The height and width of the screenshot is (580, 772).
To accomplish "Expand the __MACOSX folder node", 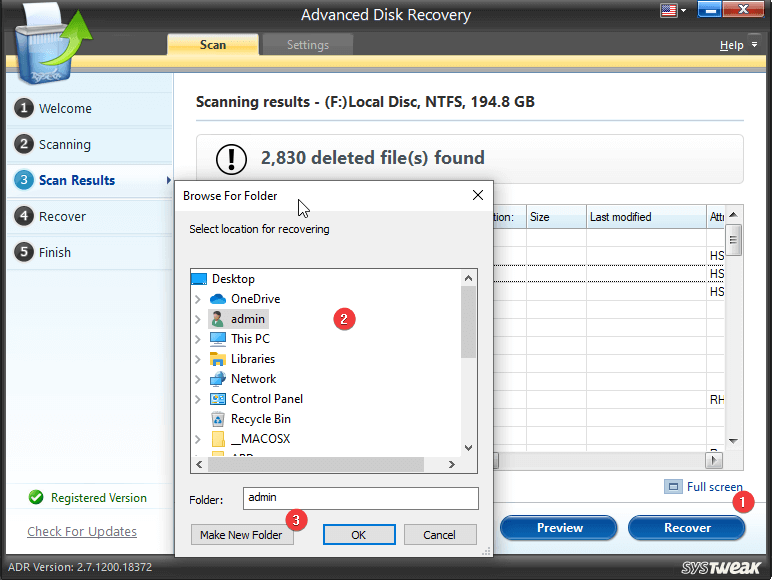I will (x=198, y=439).
